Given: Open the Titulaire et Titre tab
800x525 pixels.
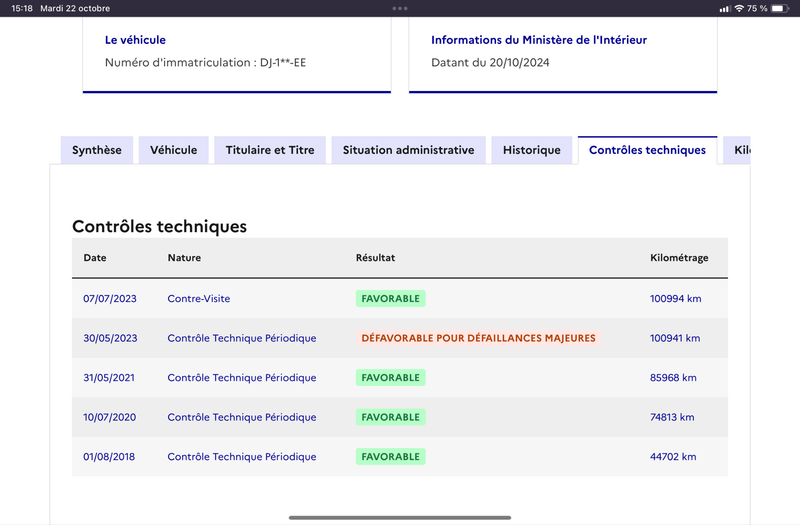Looking at the screenshot, I should click(270, 150).
